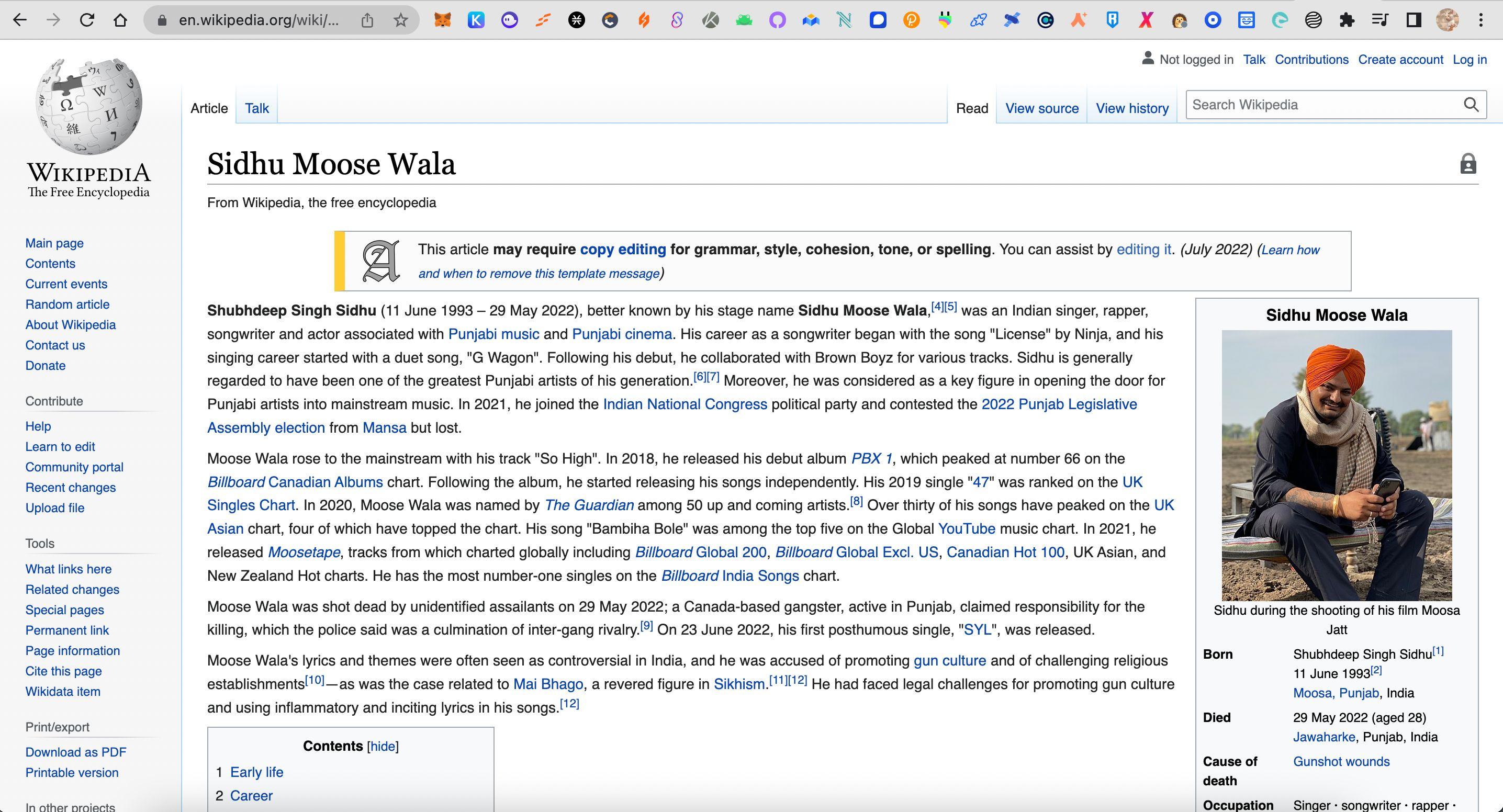Image resolution: width=1503 pixels, height=812 pixels.
Task: Open the Indian National Congress link
Action: pyautogui.click(x=685, y=404)
